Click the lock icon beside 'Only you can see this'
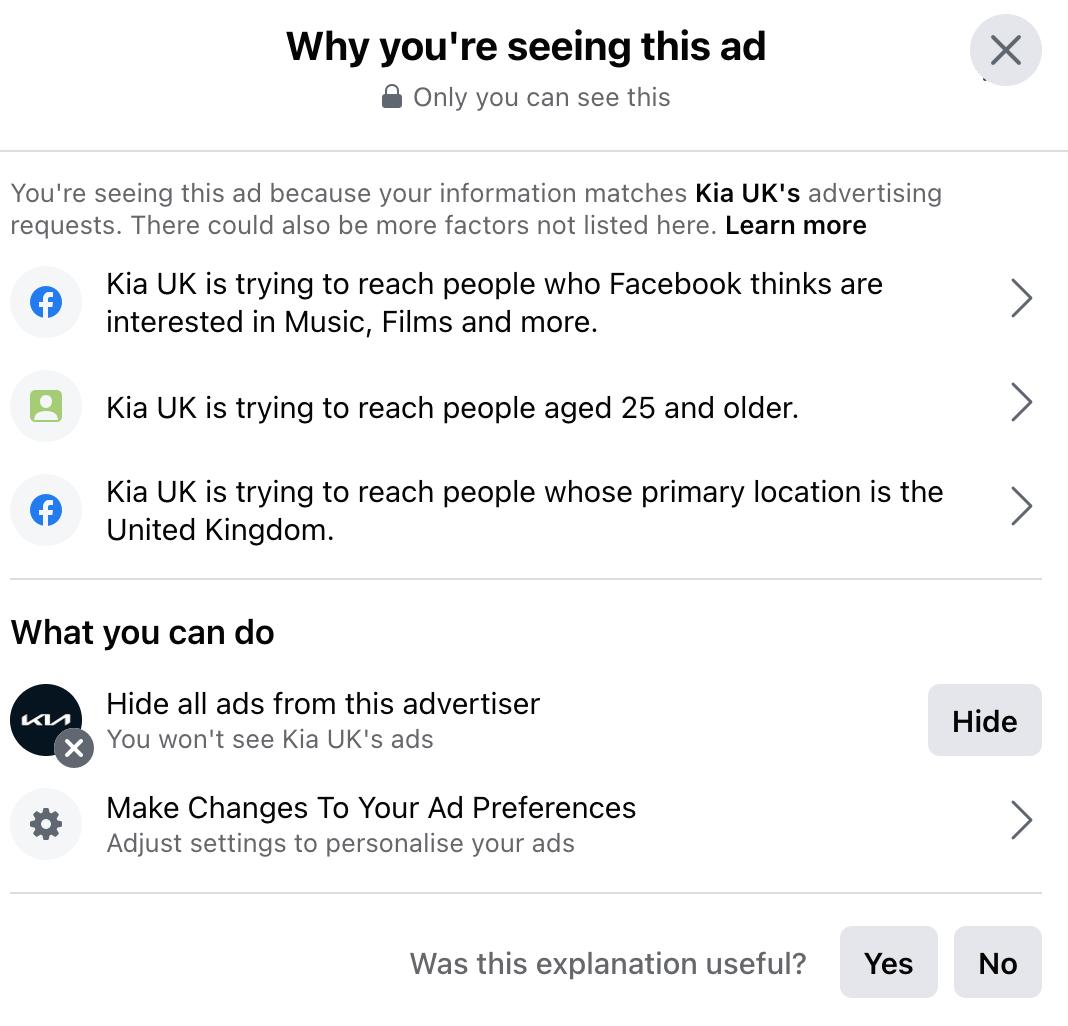1068x1026 pixels. [x=392, y=97]
